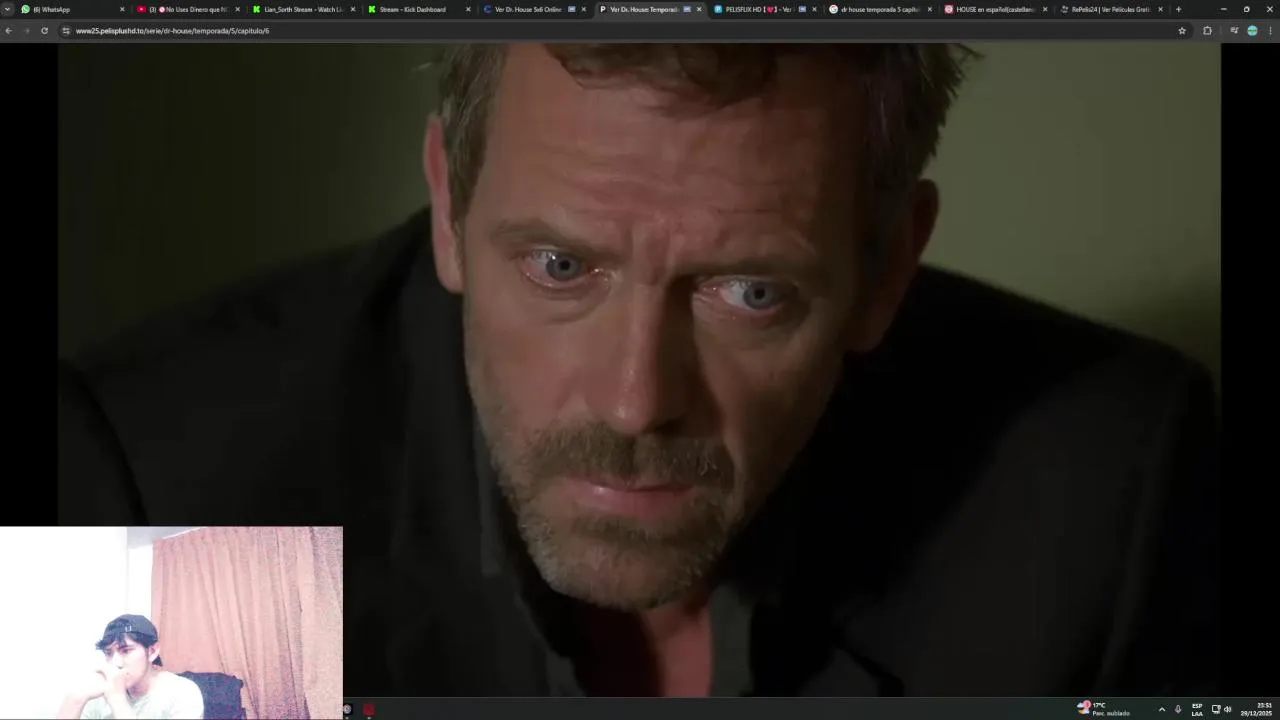
Task: Open the volume speaker tray icon
Action: pyautogui.click(x=1228, y=709)
